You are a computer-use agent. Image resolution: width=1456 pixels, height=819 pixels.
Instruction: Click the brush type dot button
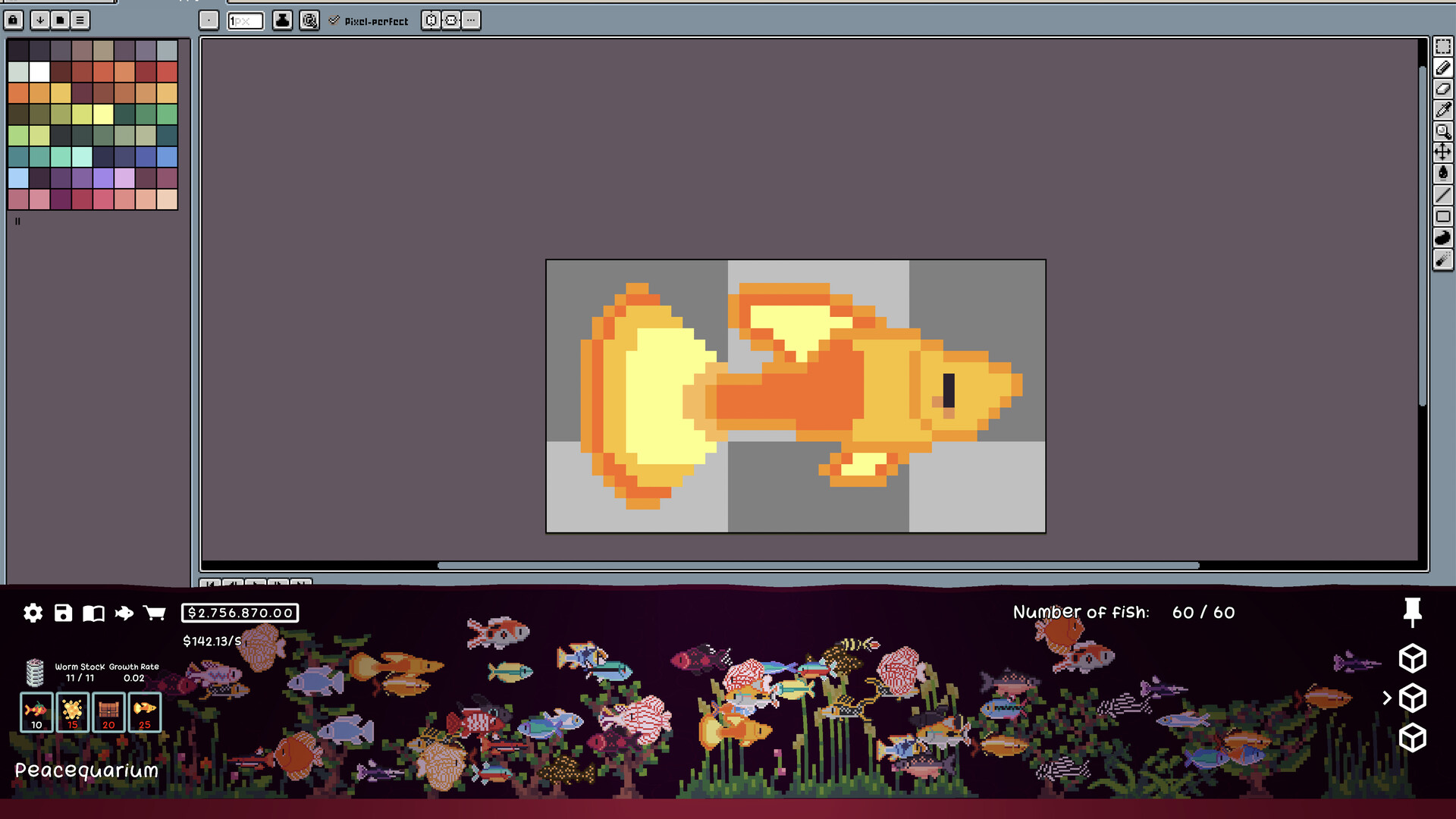click(x=209, y=20)
